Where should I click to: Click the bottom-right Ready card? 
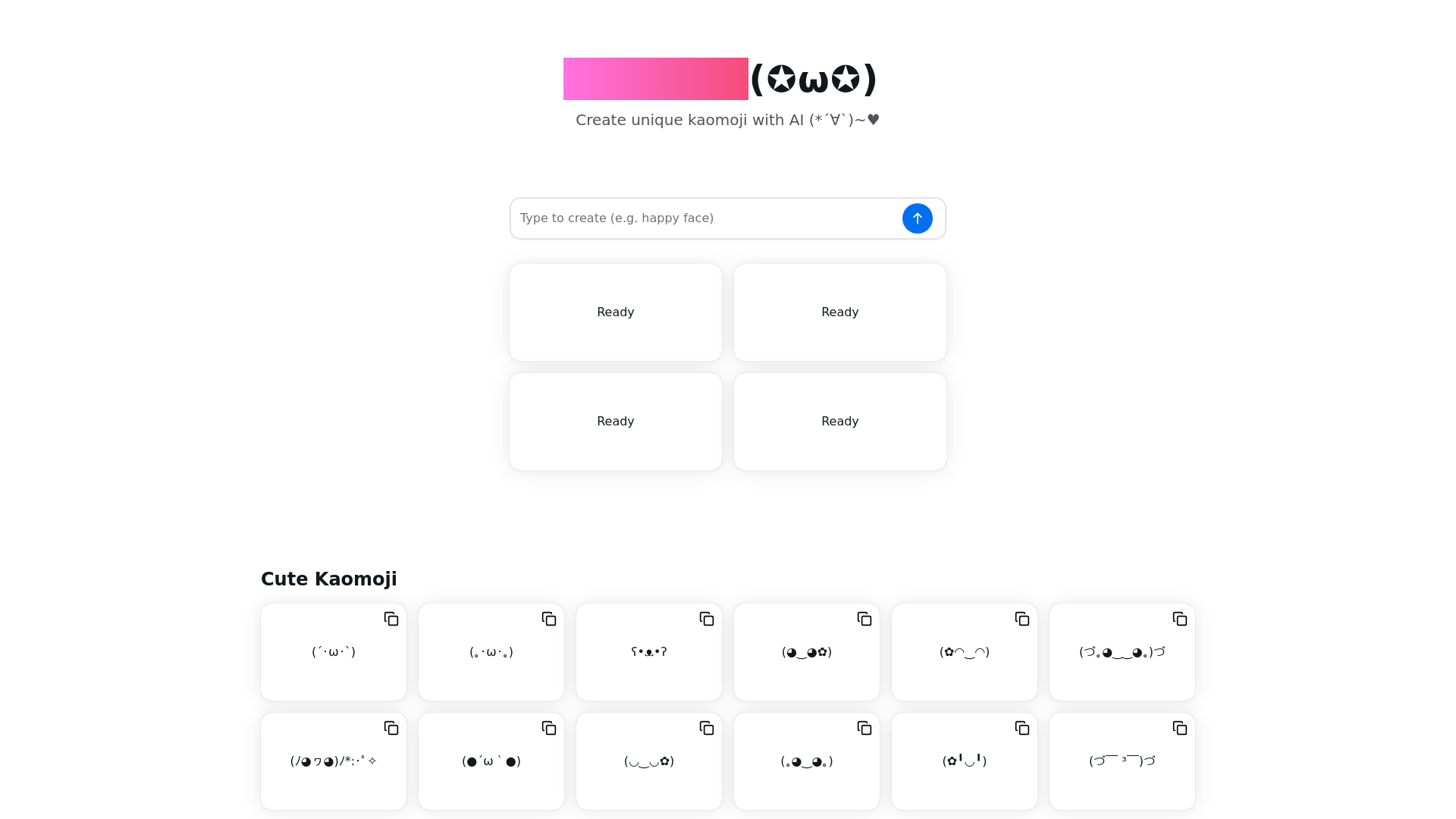(x=840, y=421)
